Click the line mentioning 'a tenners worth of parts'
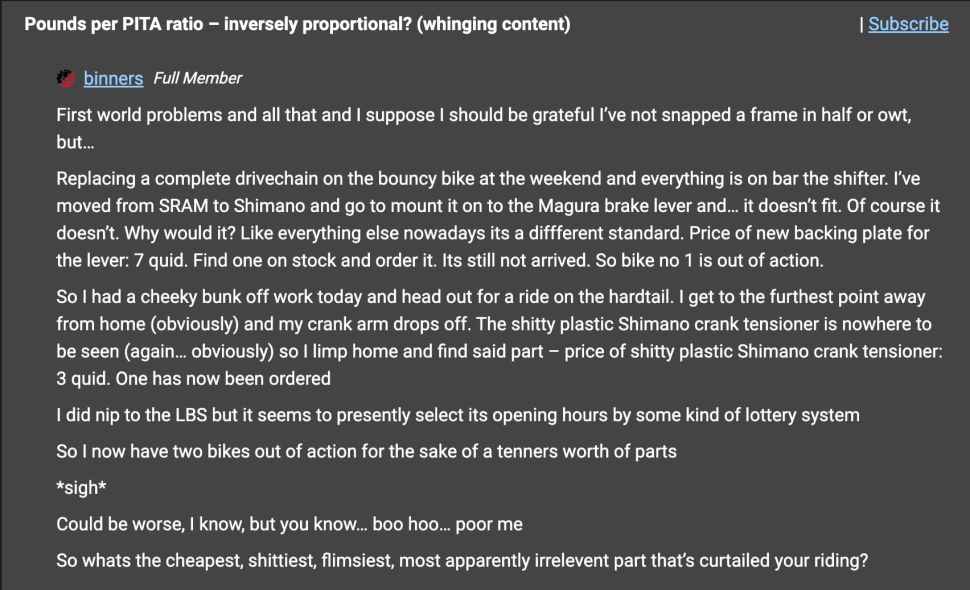 pos(366,451)
